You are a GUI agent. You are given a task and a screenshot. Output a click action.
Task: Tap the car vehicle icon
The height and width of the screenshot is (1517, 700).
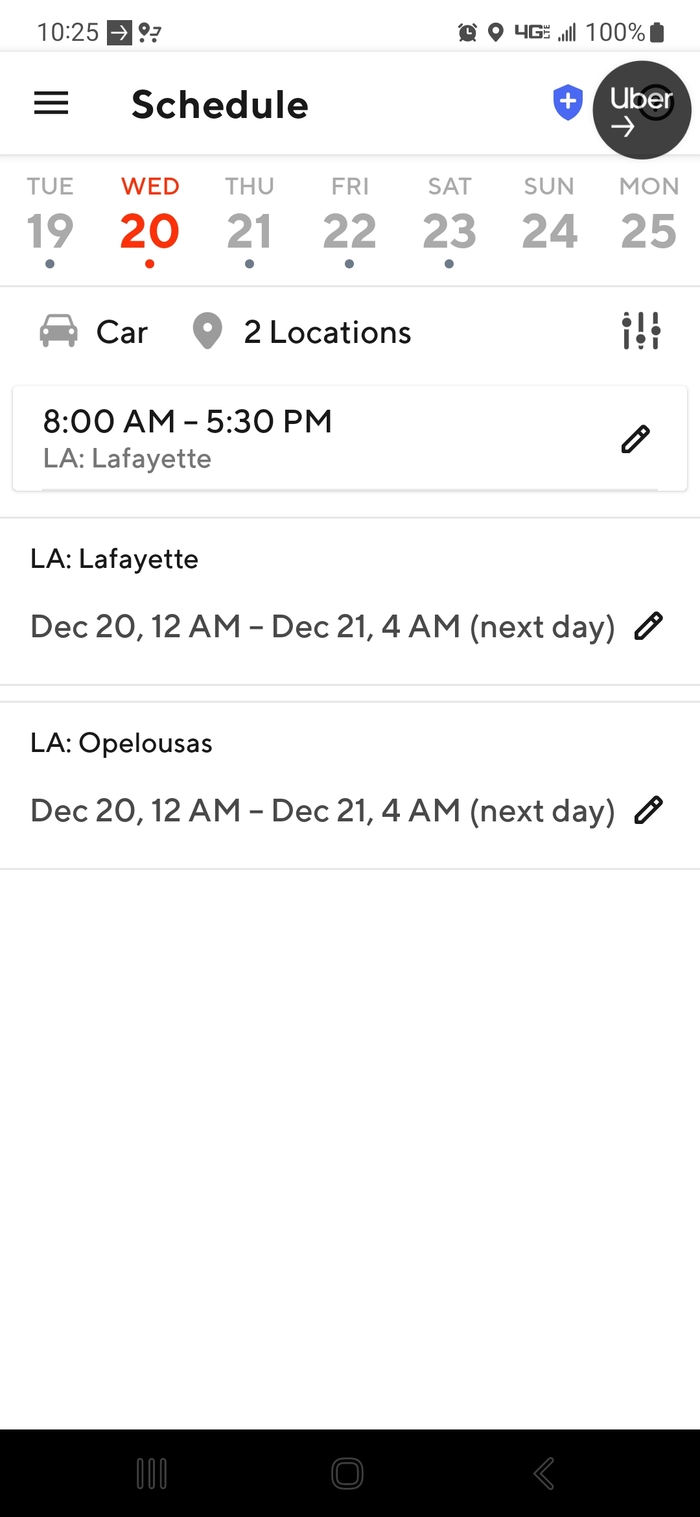(59, 331)
